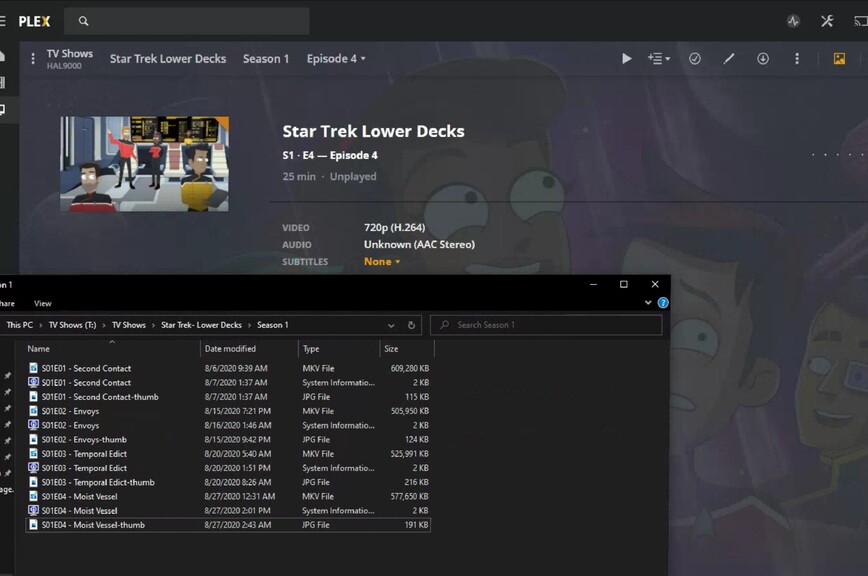Image resolution: width=868 pixels, height=576 pixels.
Task: Open Plex settings wrench icon
Action: [827, 21]
